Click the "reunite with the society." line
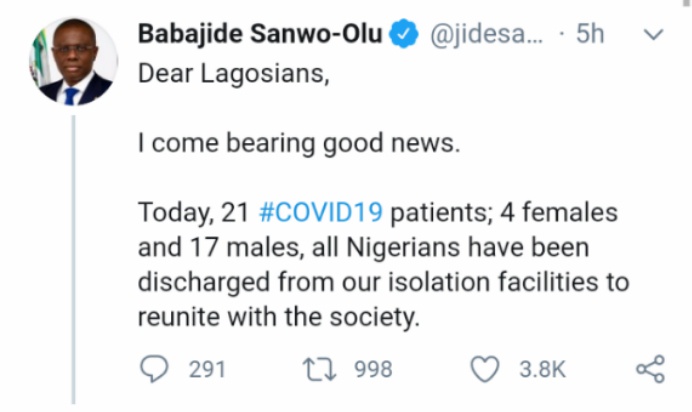This screenshot has width=692, height=412. [x=275, y=317]
